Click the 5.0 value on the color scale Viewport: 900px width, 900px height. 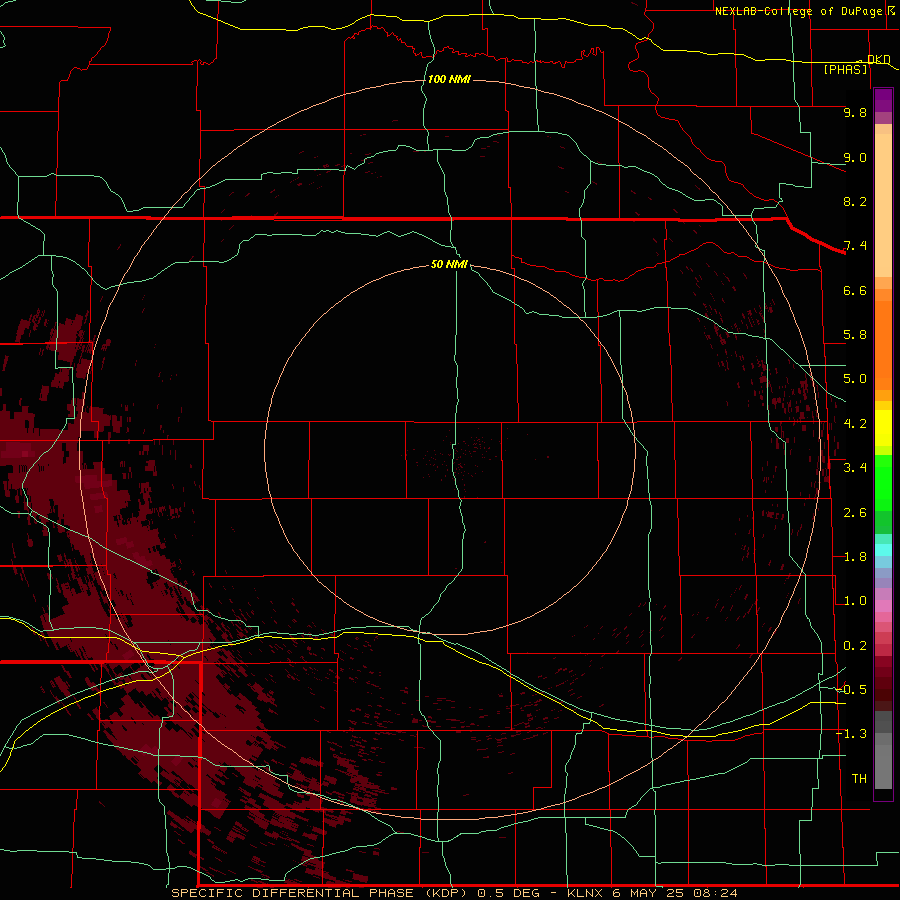[855, 379]
